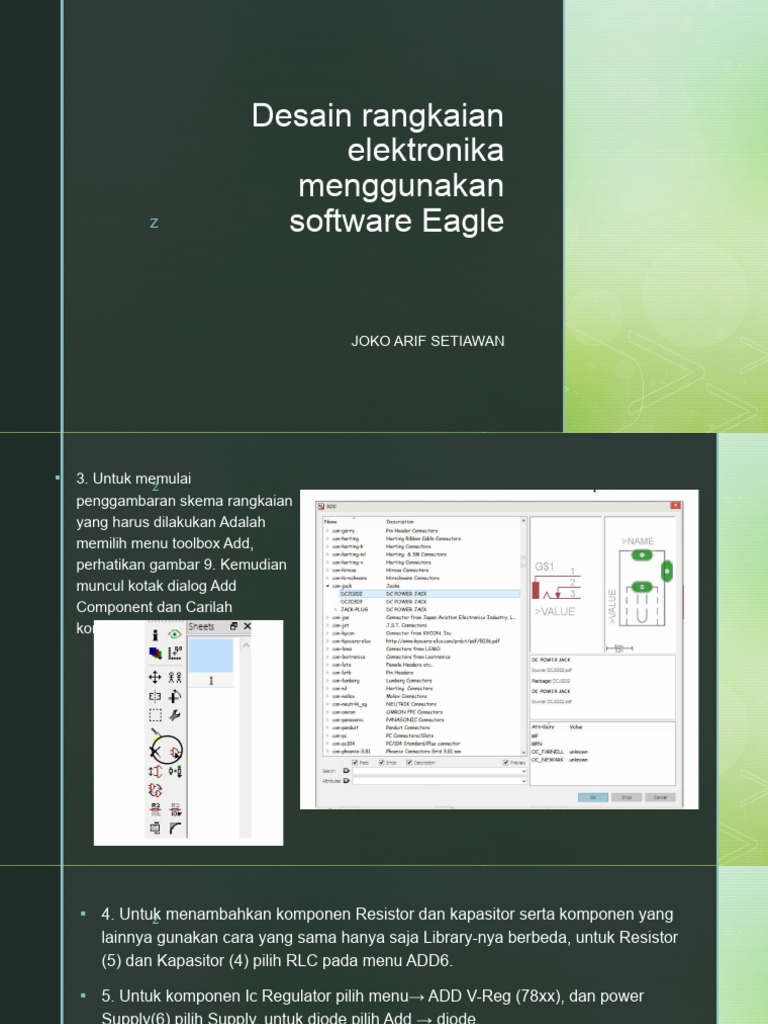768x1024 pixels.
Task: Click the Attributes arrow icon in ADD dialog
Action: click(346, 780)
